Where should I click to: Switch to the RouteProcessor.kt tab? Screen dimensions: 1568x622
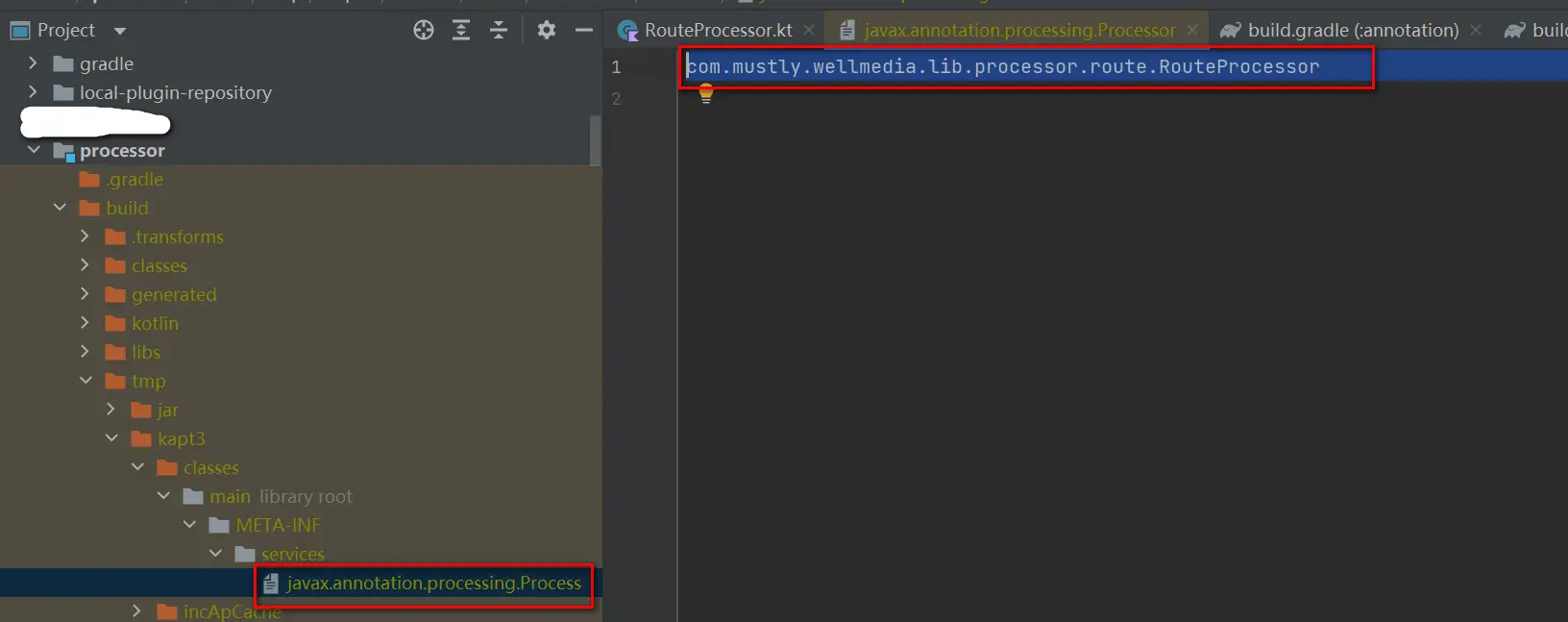[718, 31]
